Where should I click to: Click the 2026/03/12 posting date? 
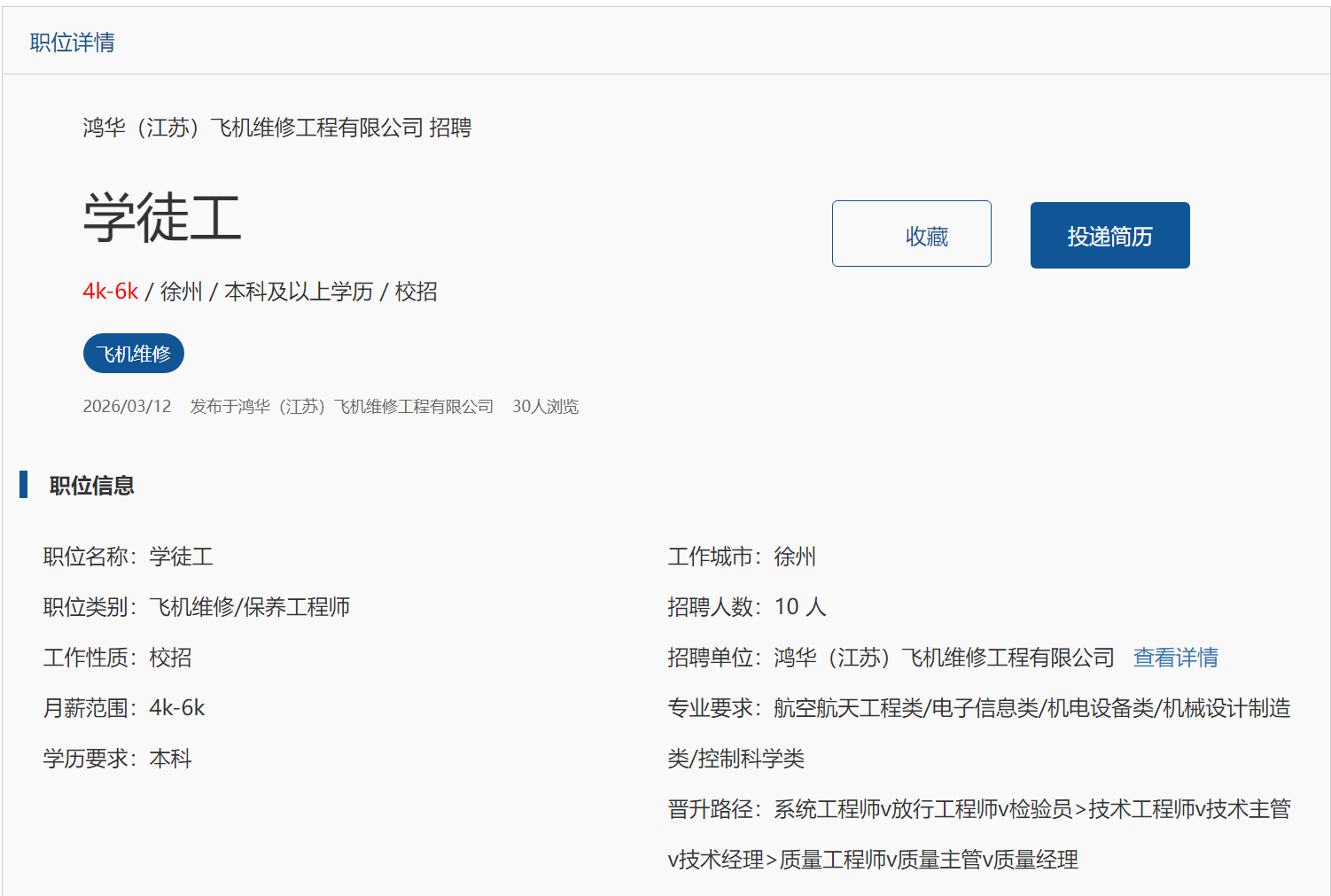coord(127,407)
